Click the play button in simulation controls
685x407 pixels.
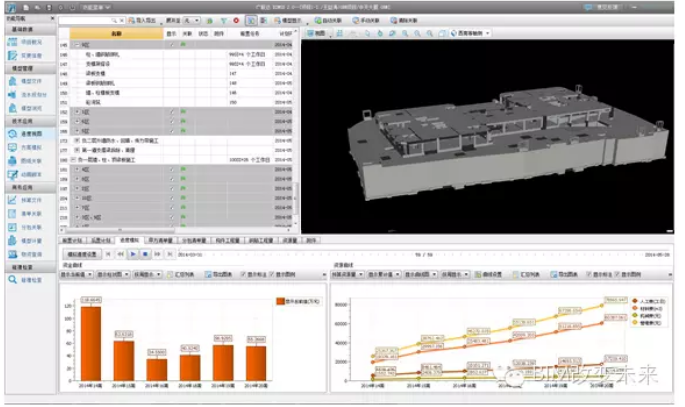click(133, 254)
